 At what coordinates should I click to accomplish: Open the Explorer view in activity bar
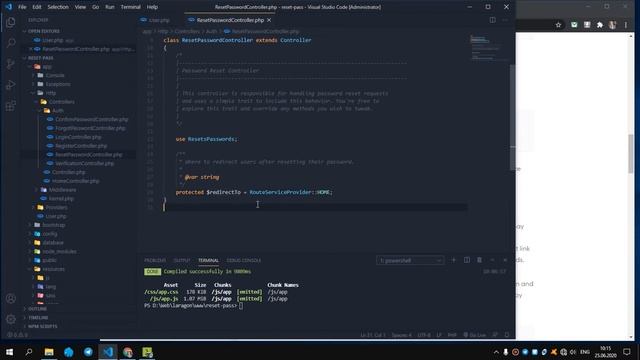click(x=11, y=22)
